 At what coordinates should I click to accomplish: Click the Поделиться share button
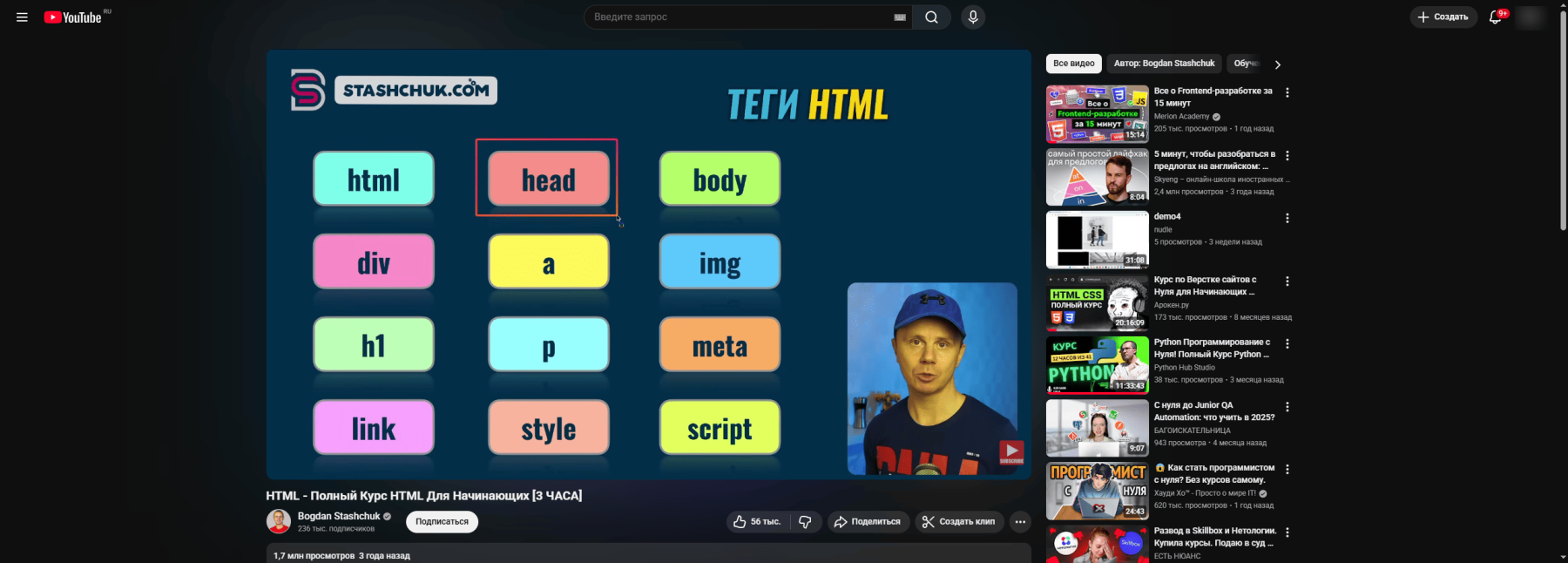868,522
